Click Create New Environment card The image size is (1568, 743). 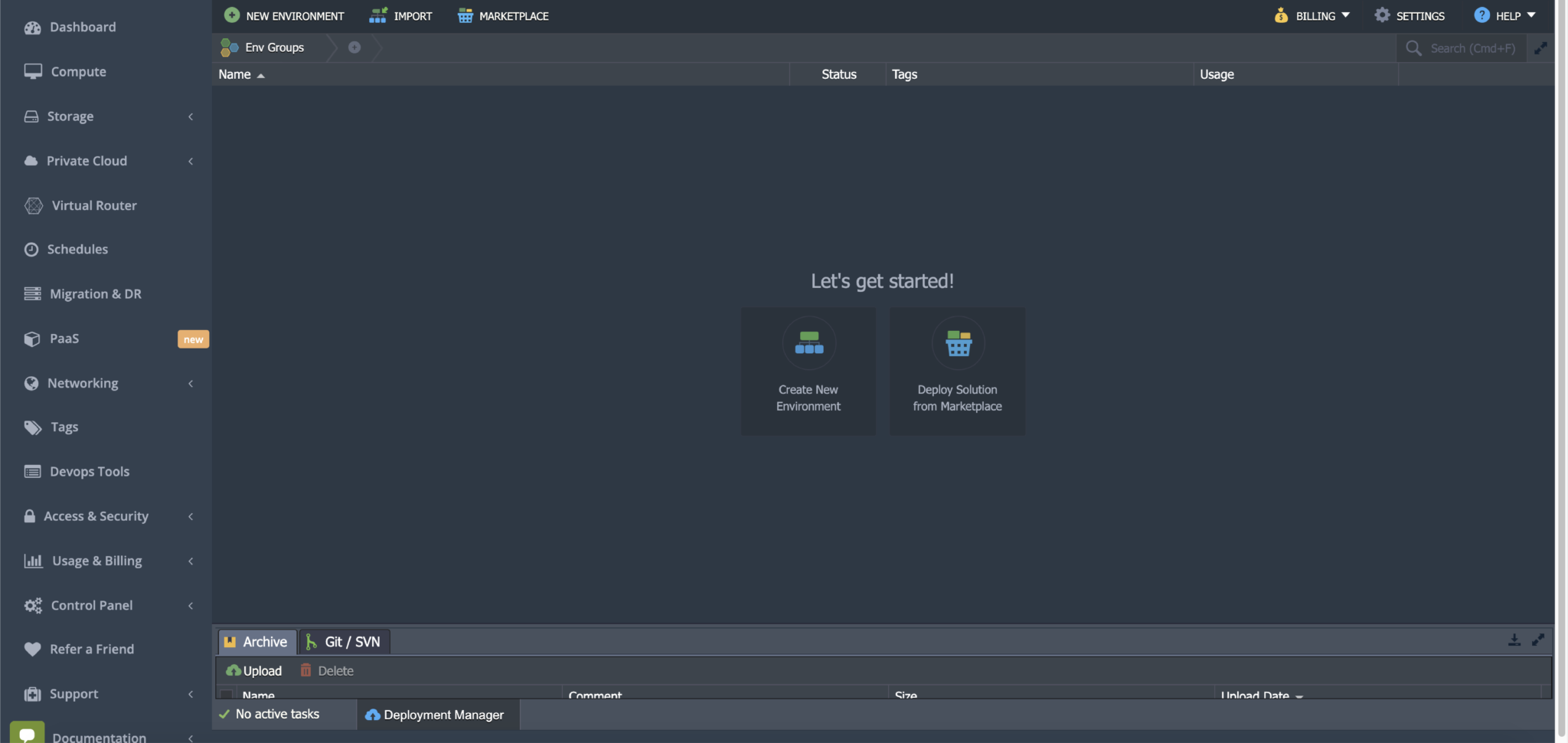pyautogui.click(x=807, y=371)
